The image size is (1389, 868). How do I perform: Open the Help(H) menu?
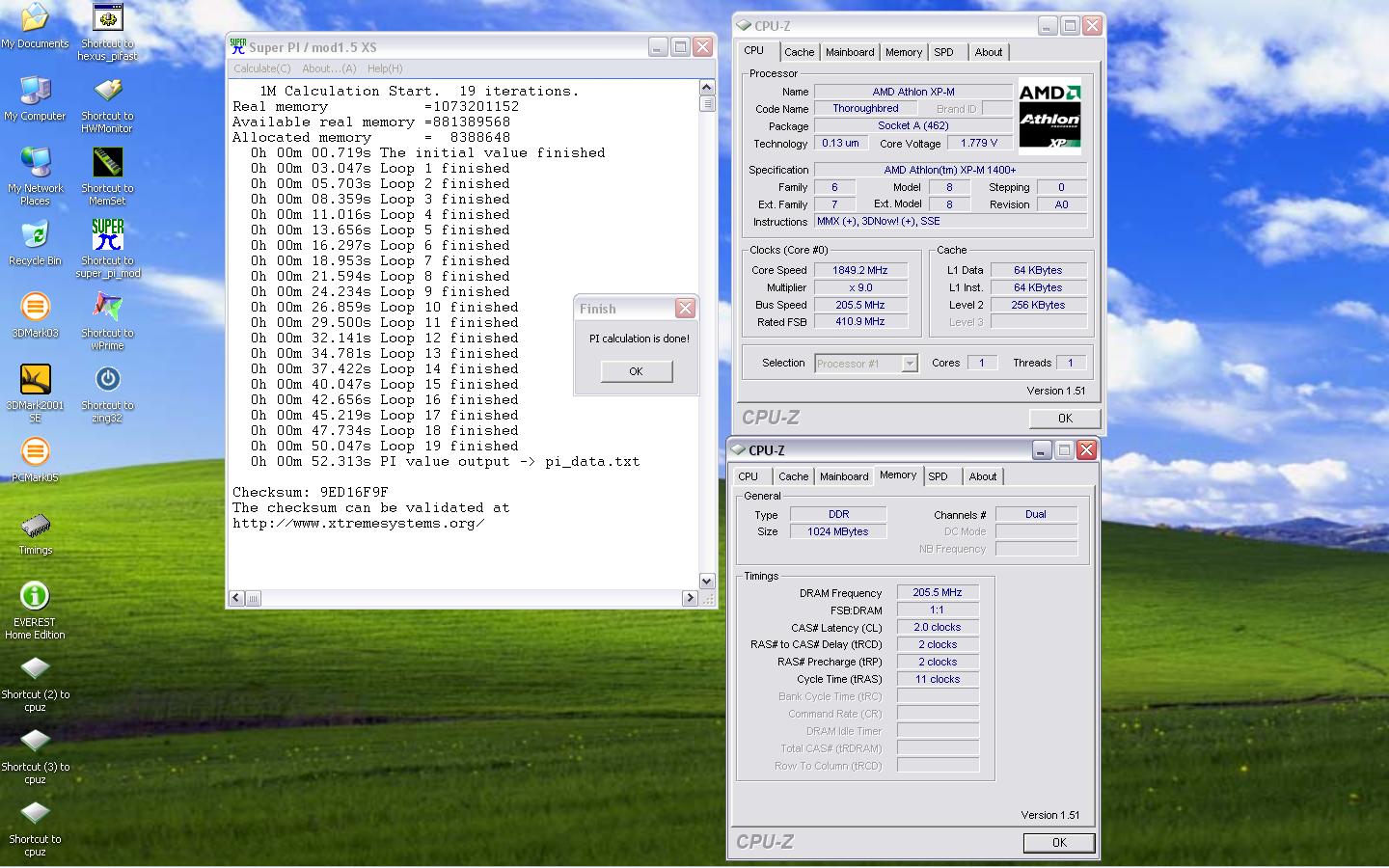pos(385,68)
